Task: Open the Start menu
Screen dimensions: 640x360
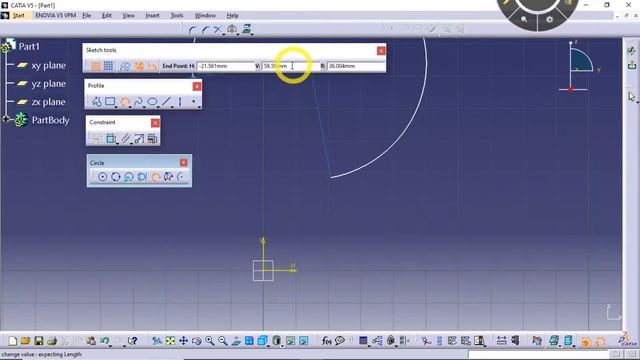Action: (x=18, y=16)
